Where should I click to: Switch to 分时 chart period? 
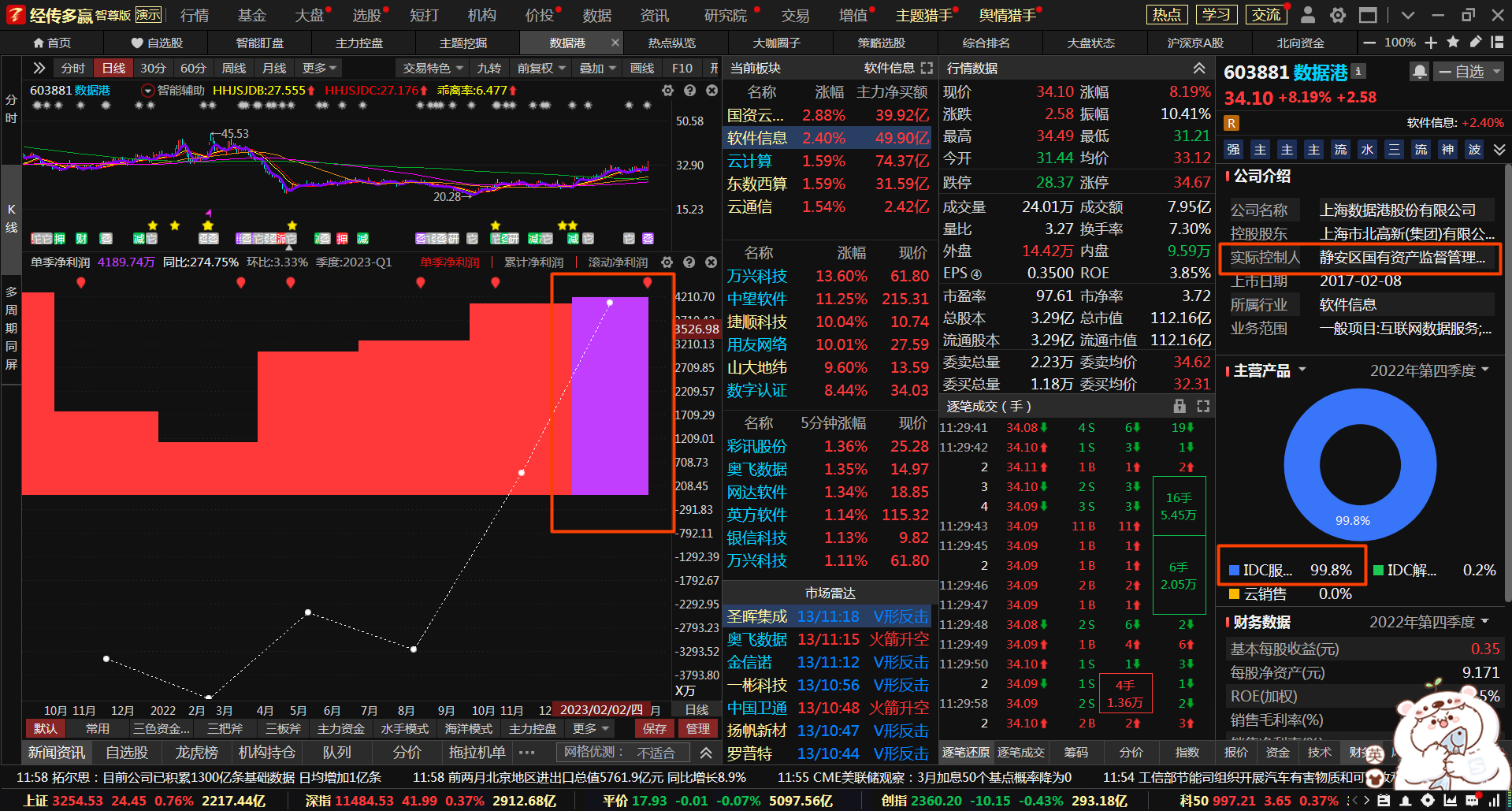(x=72, y=69)
